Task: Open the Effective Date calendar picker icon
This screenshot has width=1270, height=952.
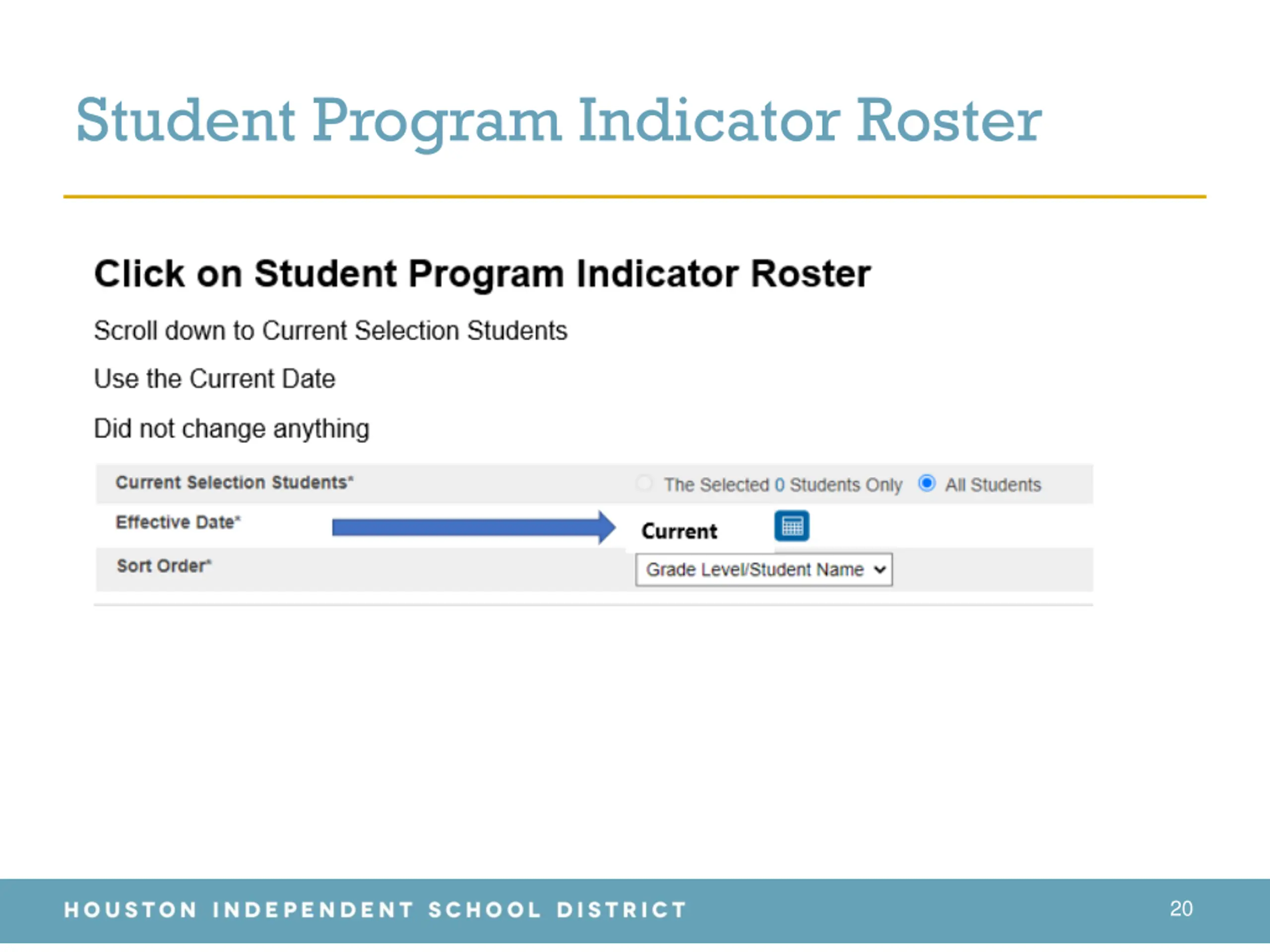Action: pos(792,526)
